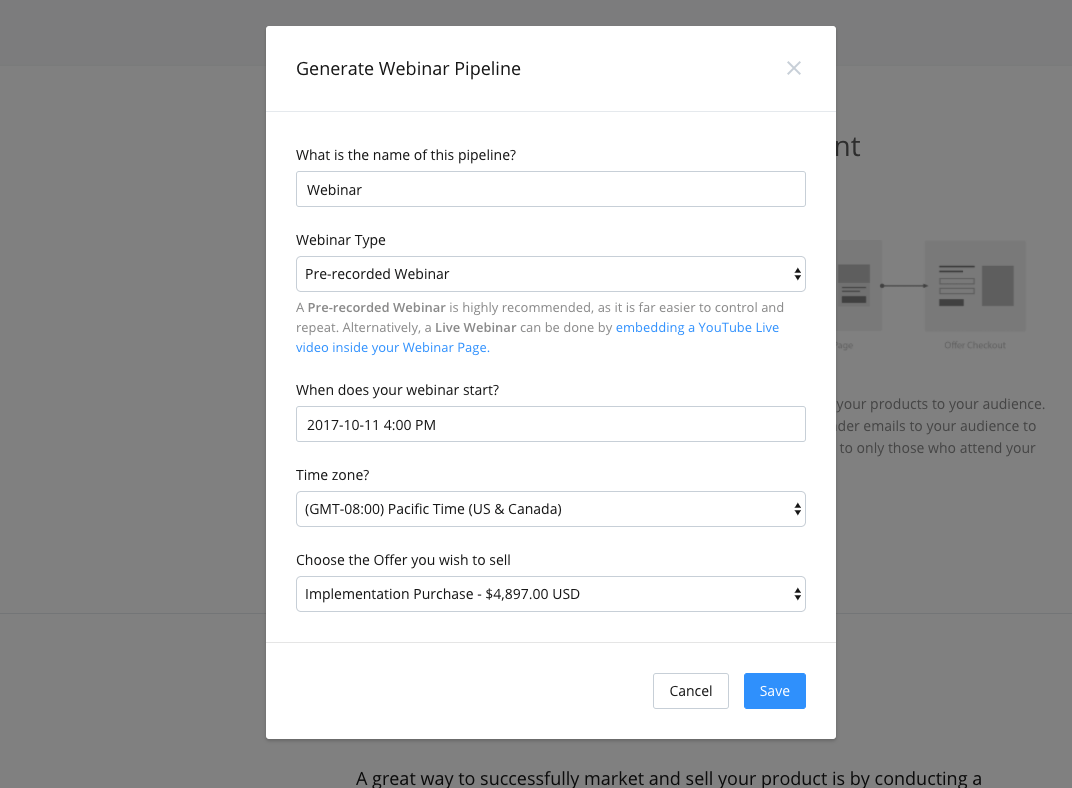Select Pre-recorded Webinar from its combo box
The image size is (1072, 788).
pos(550,273)
